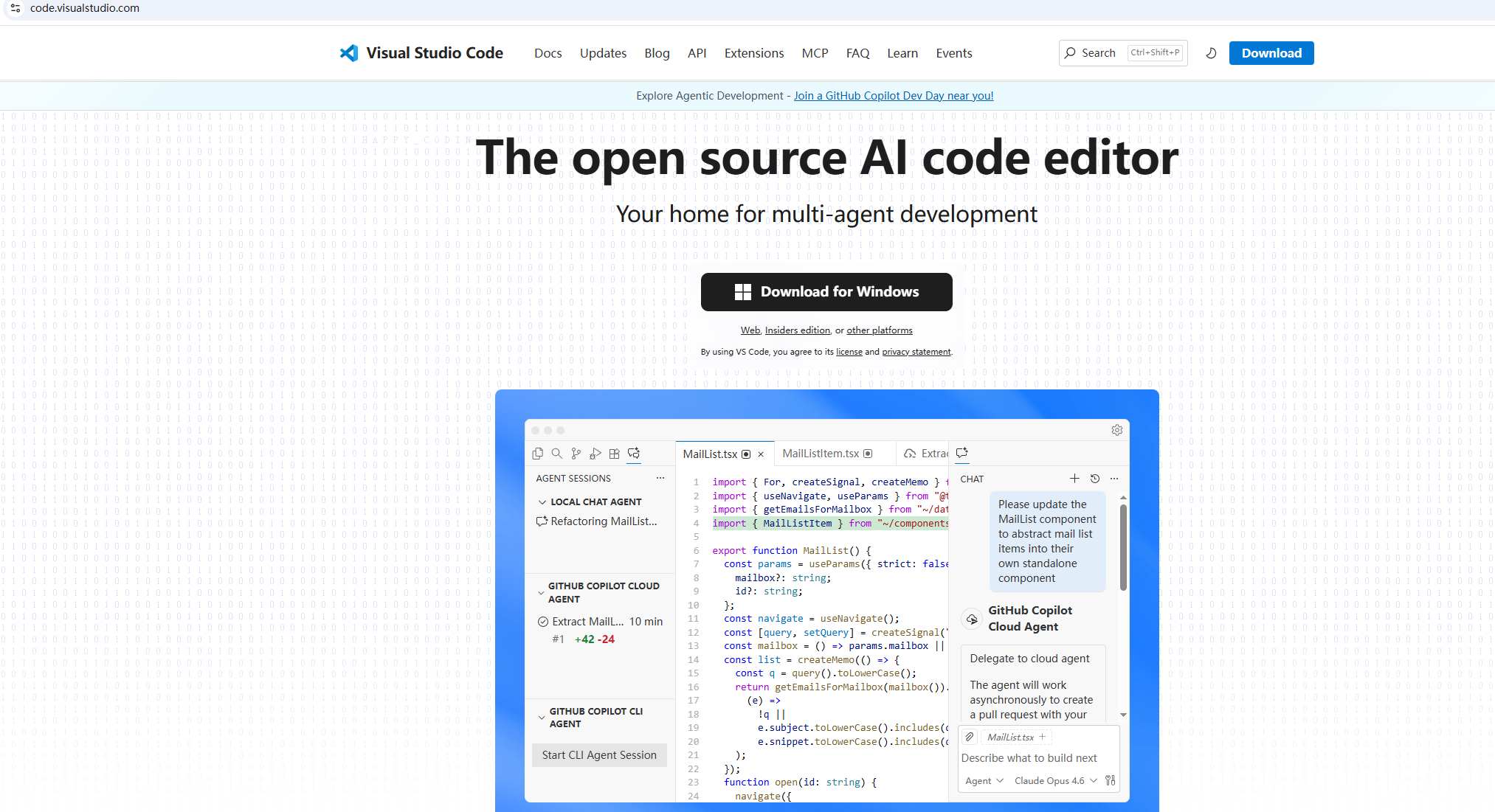
Task: Follow the Join a GitHub Copilot Dev Day link
Action: [x=894, y=96]
